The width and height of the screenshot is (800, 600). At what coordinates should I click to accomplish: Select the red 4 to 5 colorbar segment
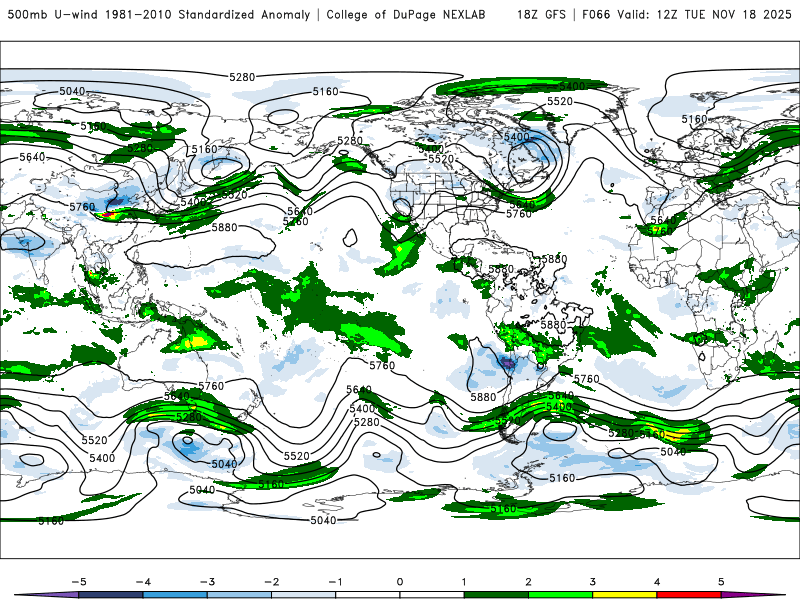click(x=689, y=595)
